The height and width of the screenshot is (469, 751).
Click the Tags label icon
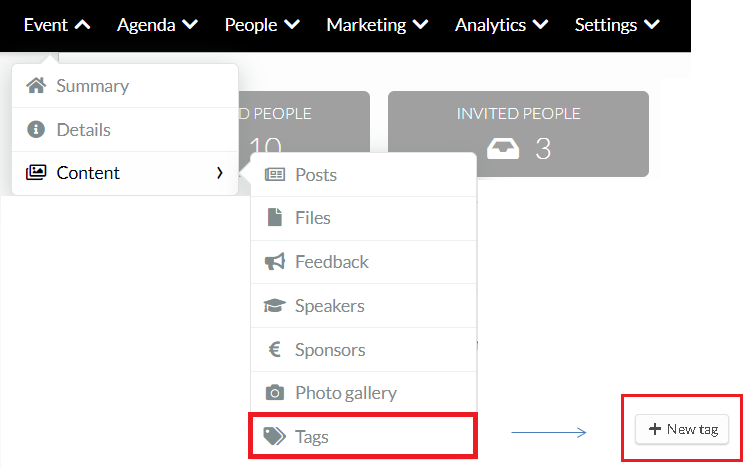(x=274, y=436)
